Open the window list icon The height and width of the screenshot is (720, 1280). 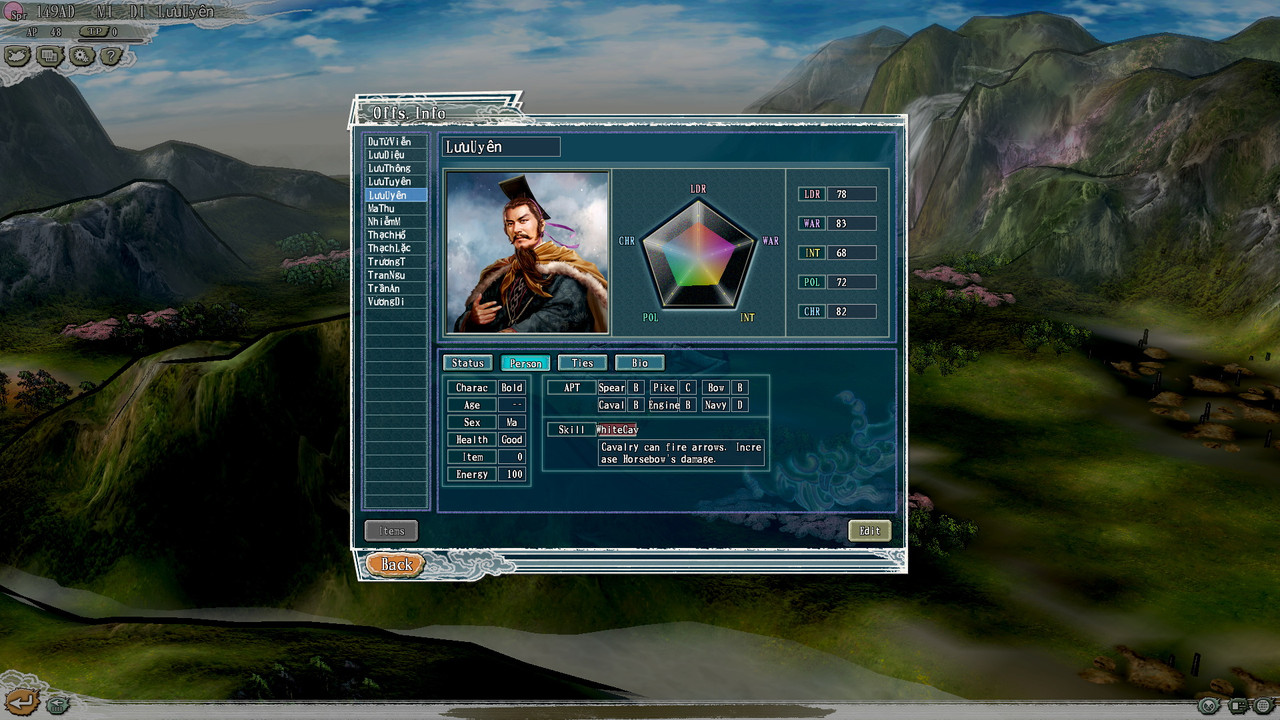[49, 56]
